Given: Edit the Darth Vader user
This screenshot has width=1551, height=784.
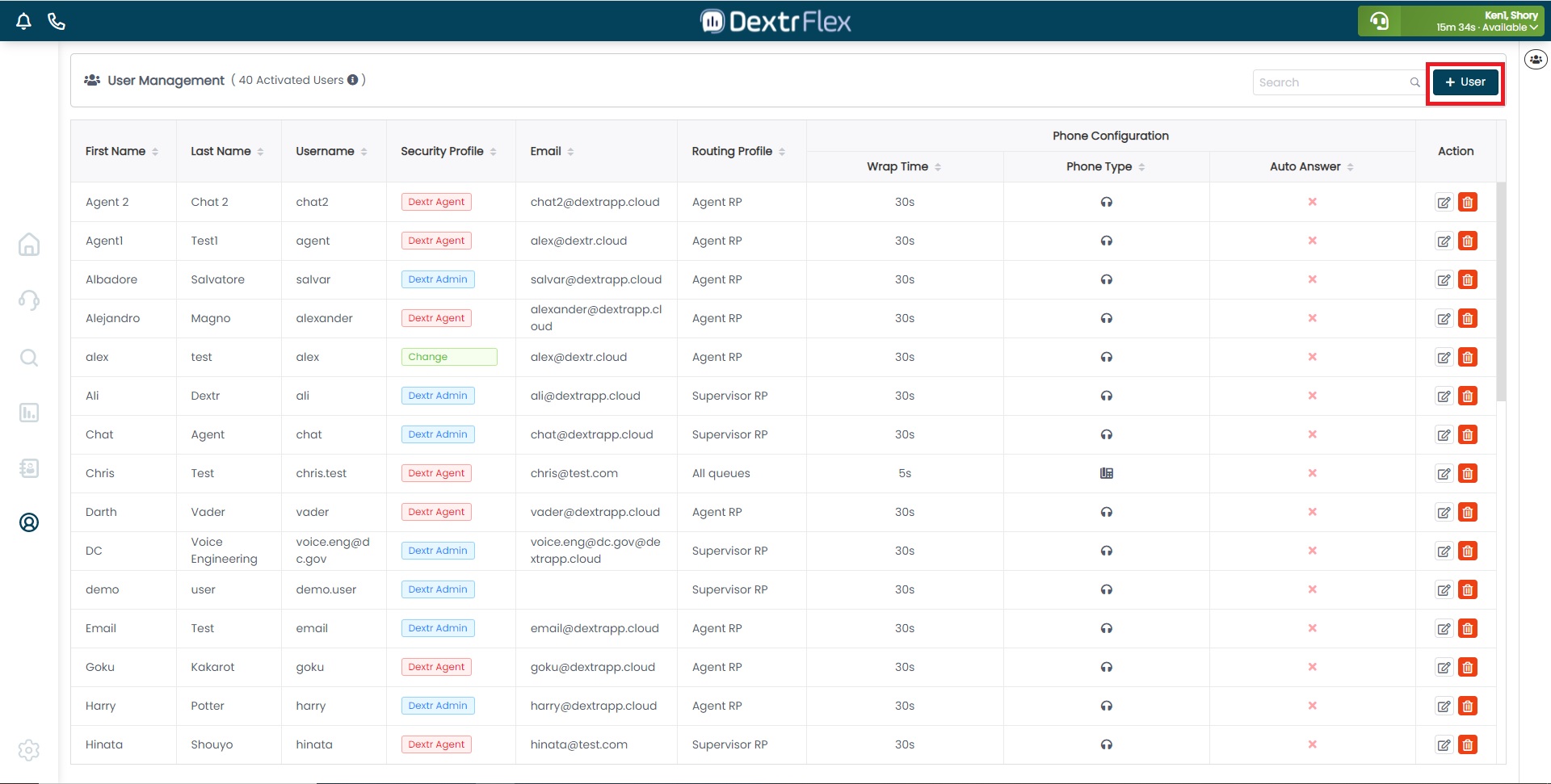Looking at the screenshot, I should click(1444, 513).
